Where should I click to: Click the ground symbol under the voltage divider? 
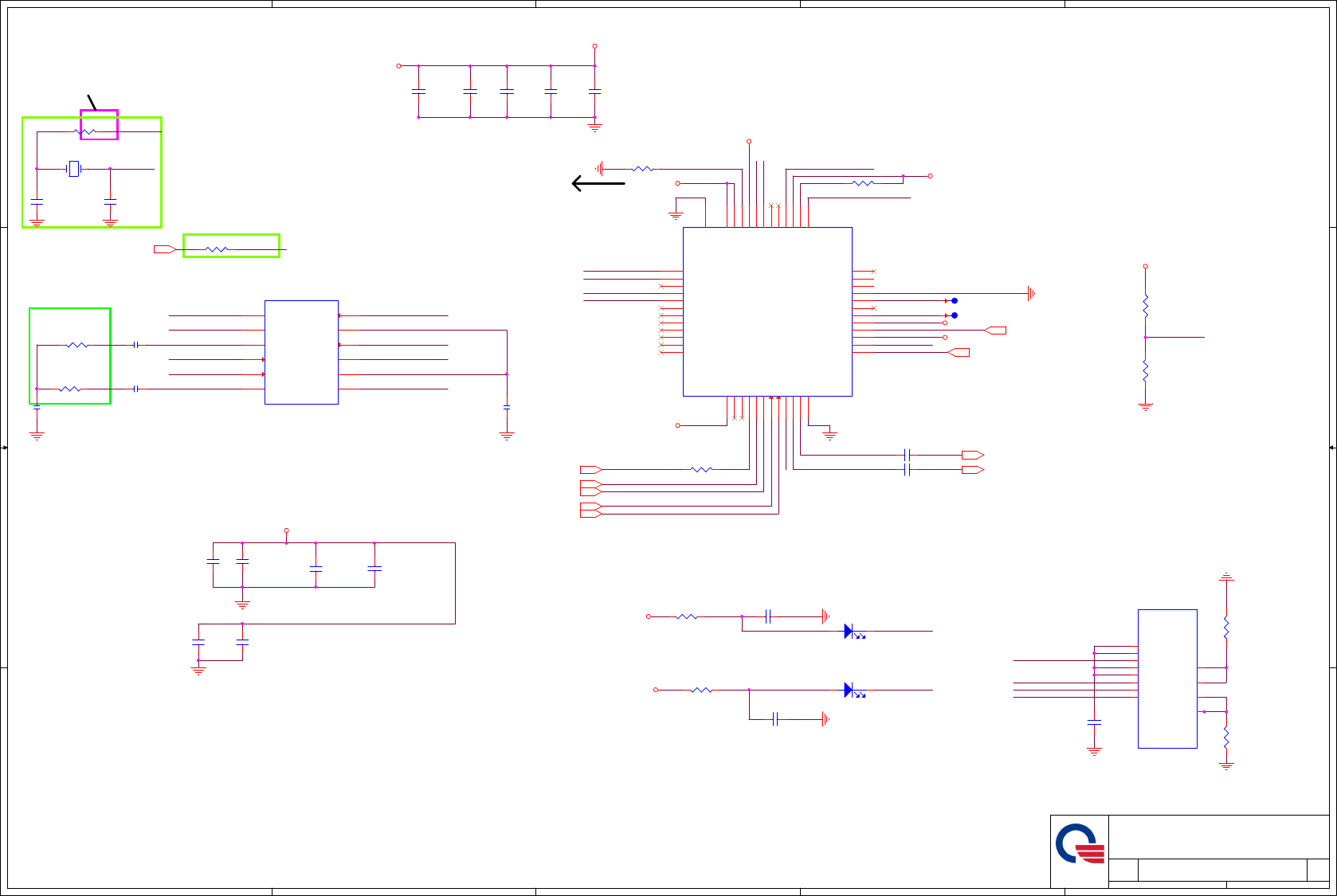[x=1146, y=407]
